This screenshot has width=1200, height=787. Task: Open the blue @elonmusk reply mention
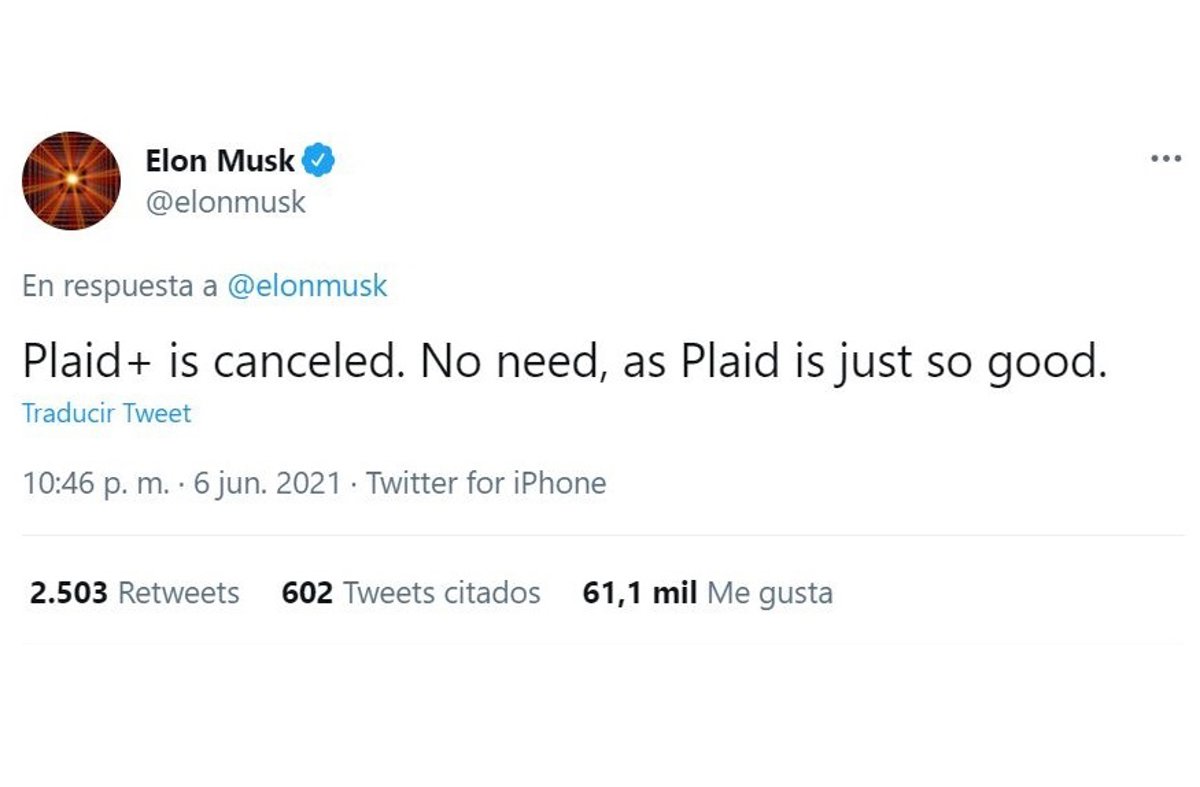[307, 287]
